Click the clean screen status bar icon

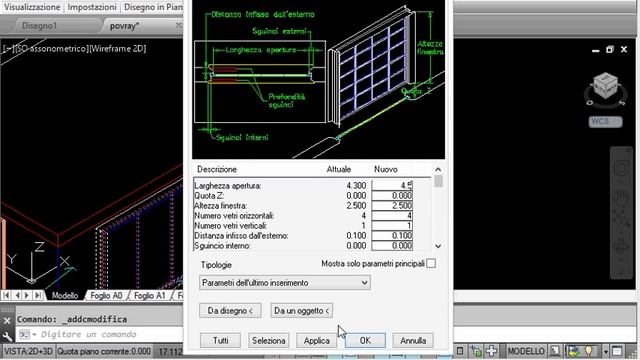click(617, 351)
